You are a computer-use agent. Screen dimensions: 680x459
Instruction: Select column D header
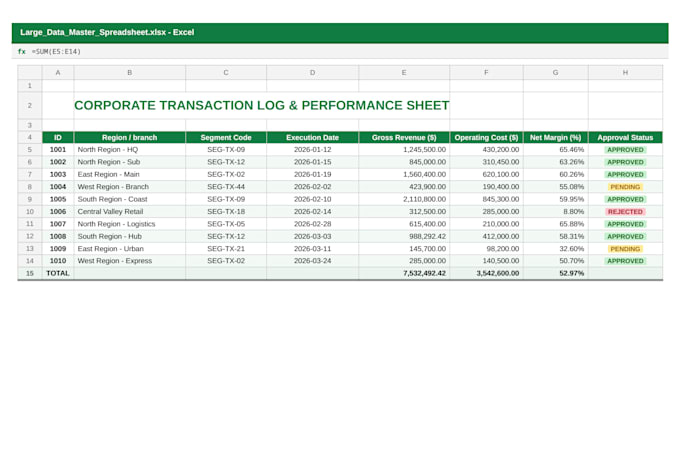point(312,72)
